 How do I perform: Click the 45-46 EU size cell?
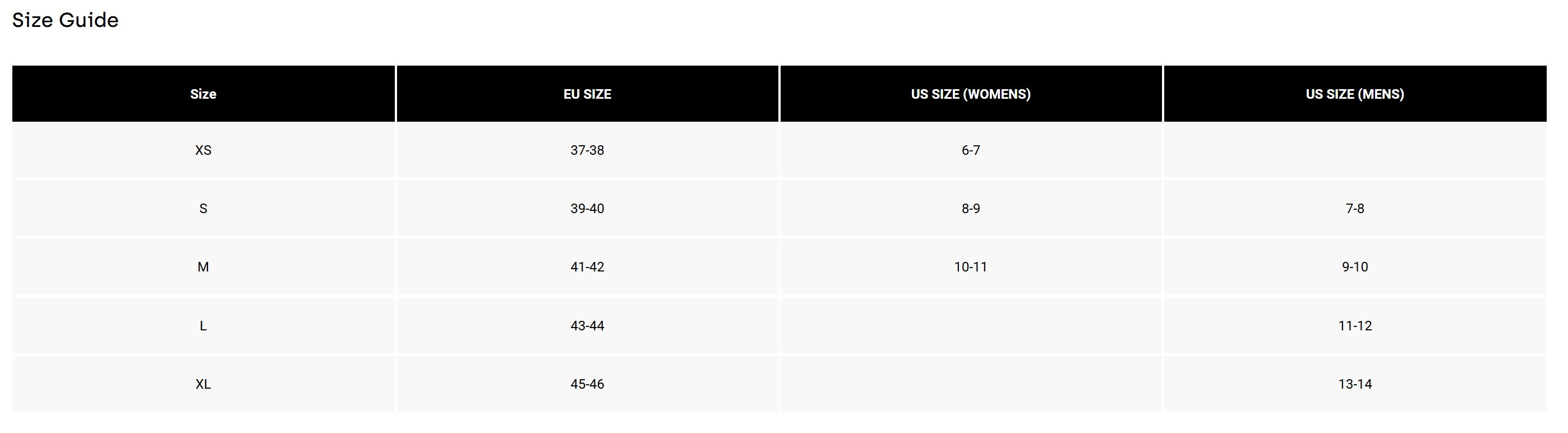click(587, 384)
